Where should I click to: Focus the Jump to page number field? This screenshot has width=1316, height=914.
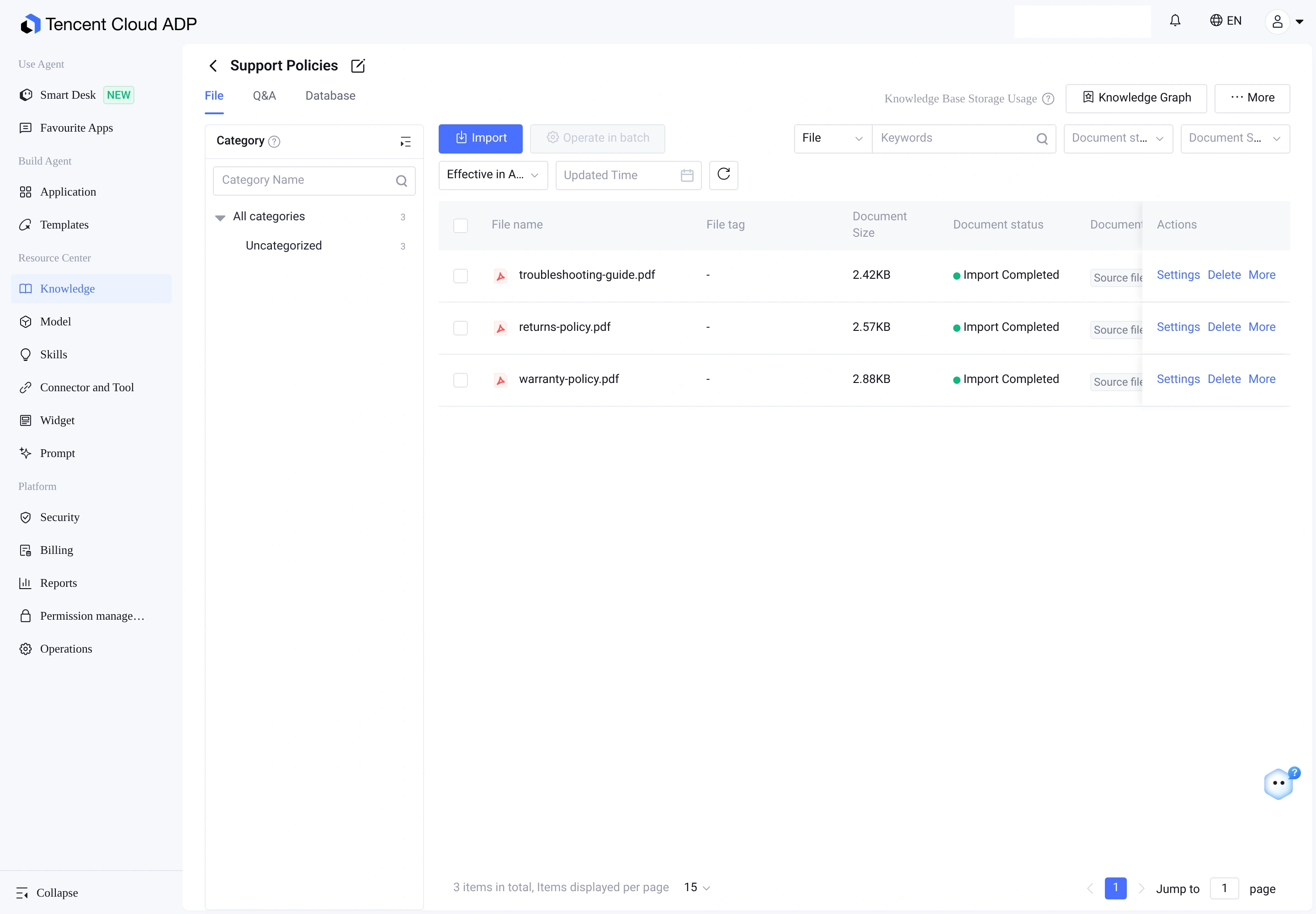point(1224,888)
